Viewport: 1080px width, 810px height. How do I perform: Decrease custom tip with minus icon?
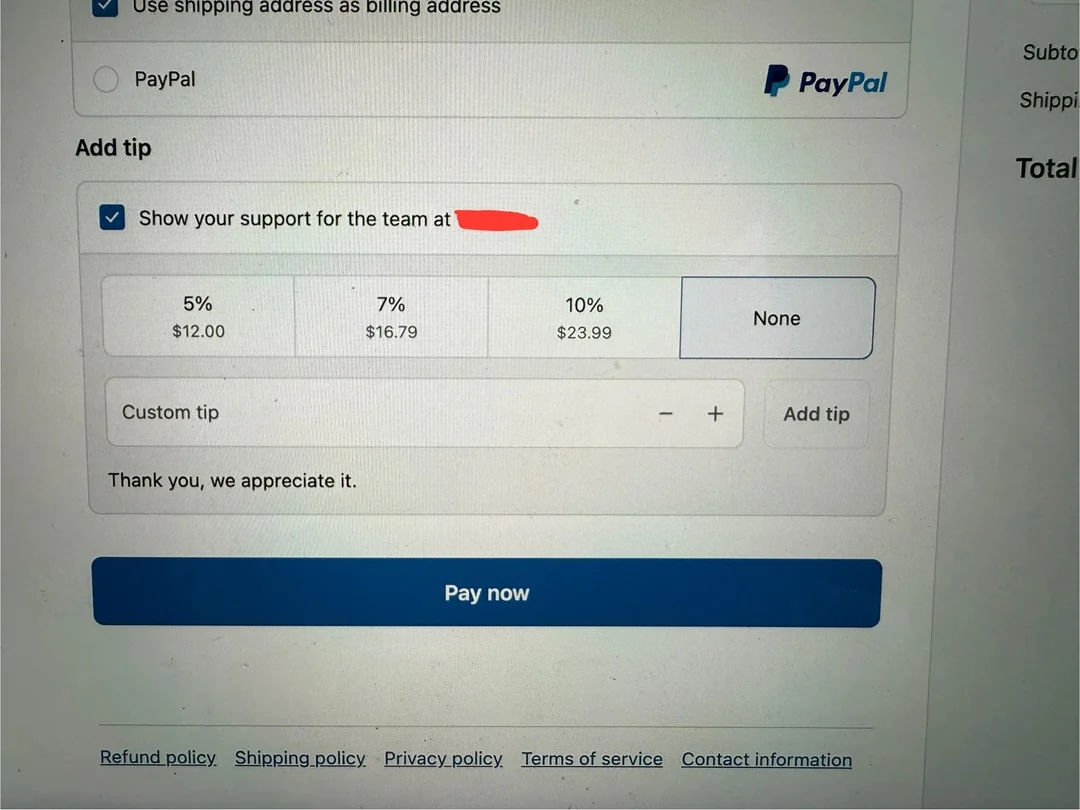[x=665, y=413]
